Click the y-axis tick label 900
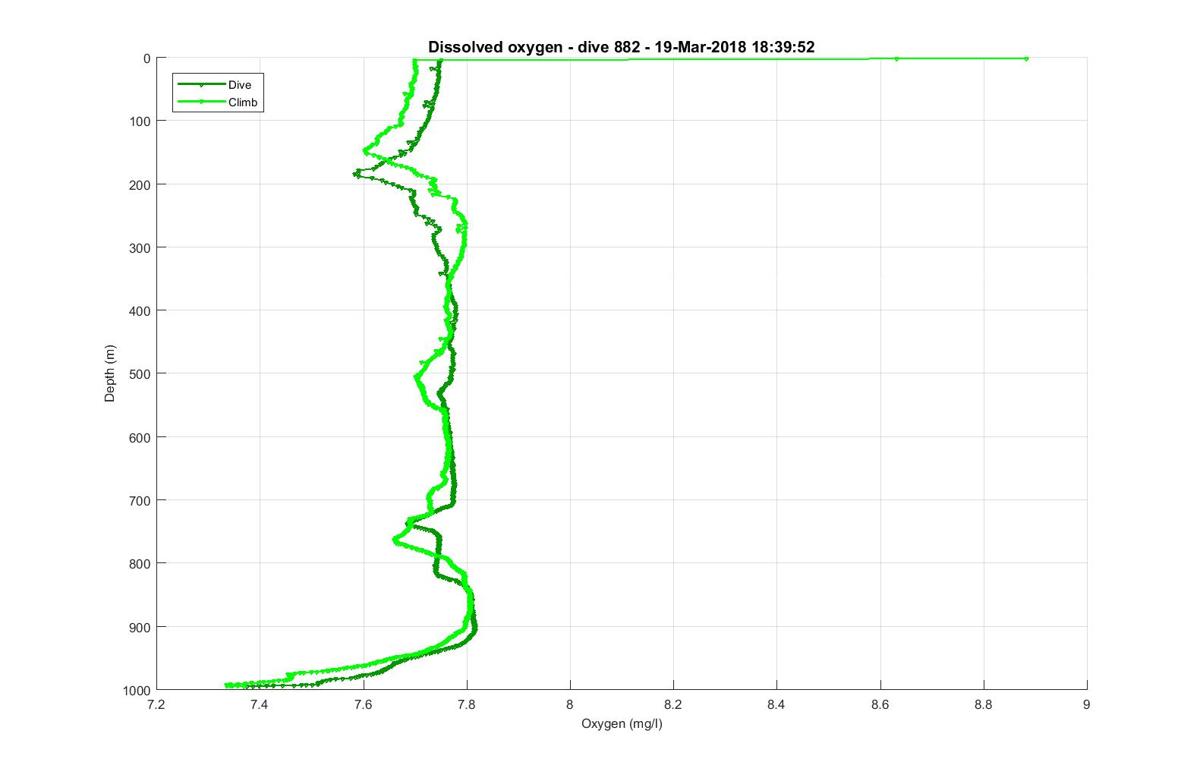The height and width of the screenshot is (775, 1200). (141, 627)
